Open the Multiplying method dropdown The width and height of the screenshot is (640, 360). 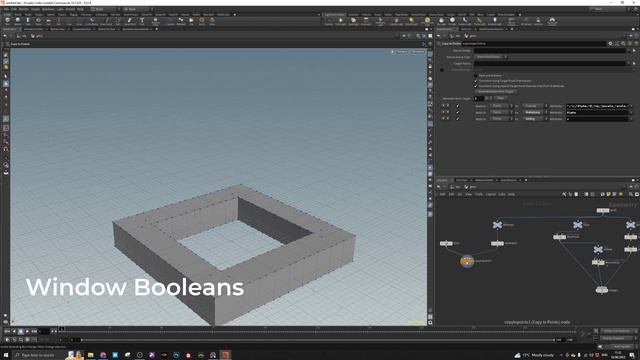[x=535, y=112]
